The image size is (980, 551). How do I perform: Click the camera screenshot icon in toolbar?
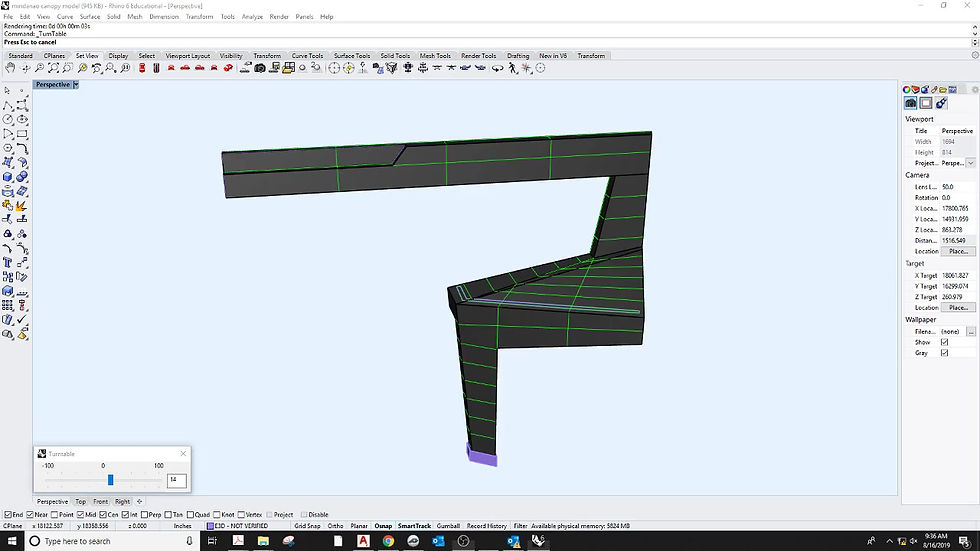click(260, 68)
